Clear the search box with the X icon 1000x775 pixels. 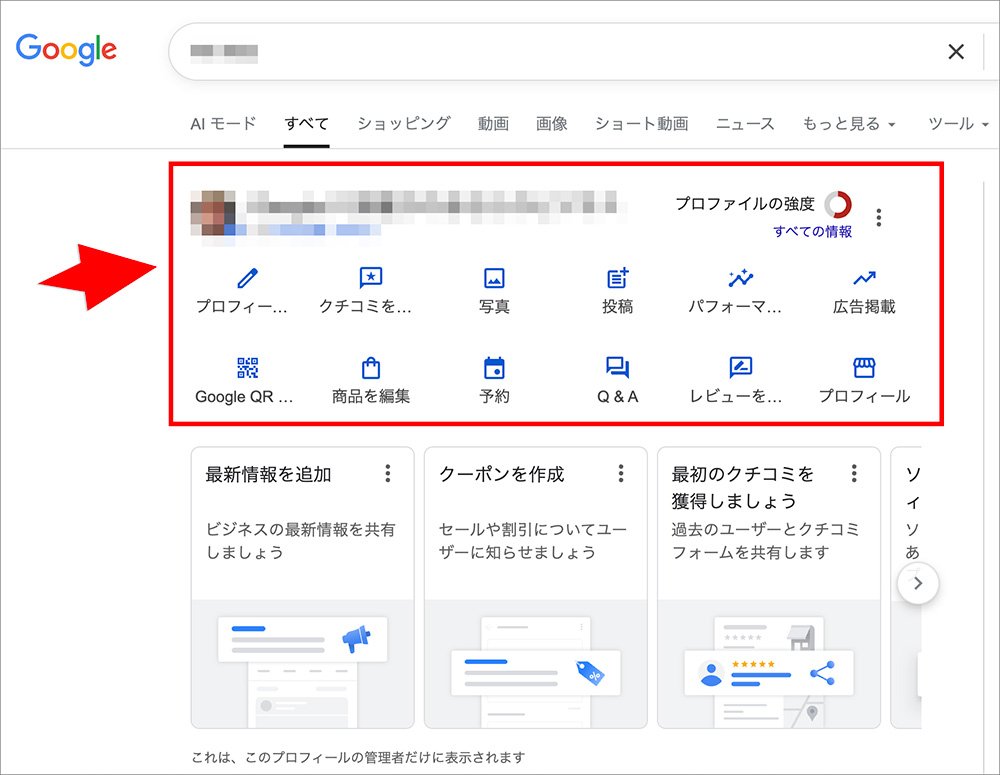click(955, 52)
